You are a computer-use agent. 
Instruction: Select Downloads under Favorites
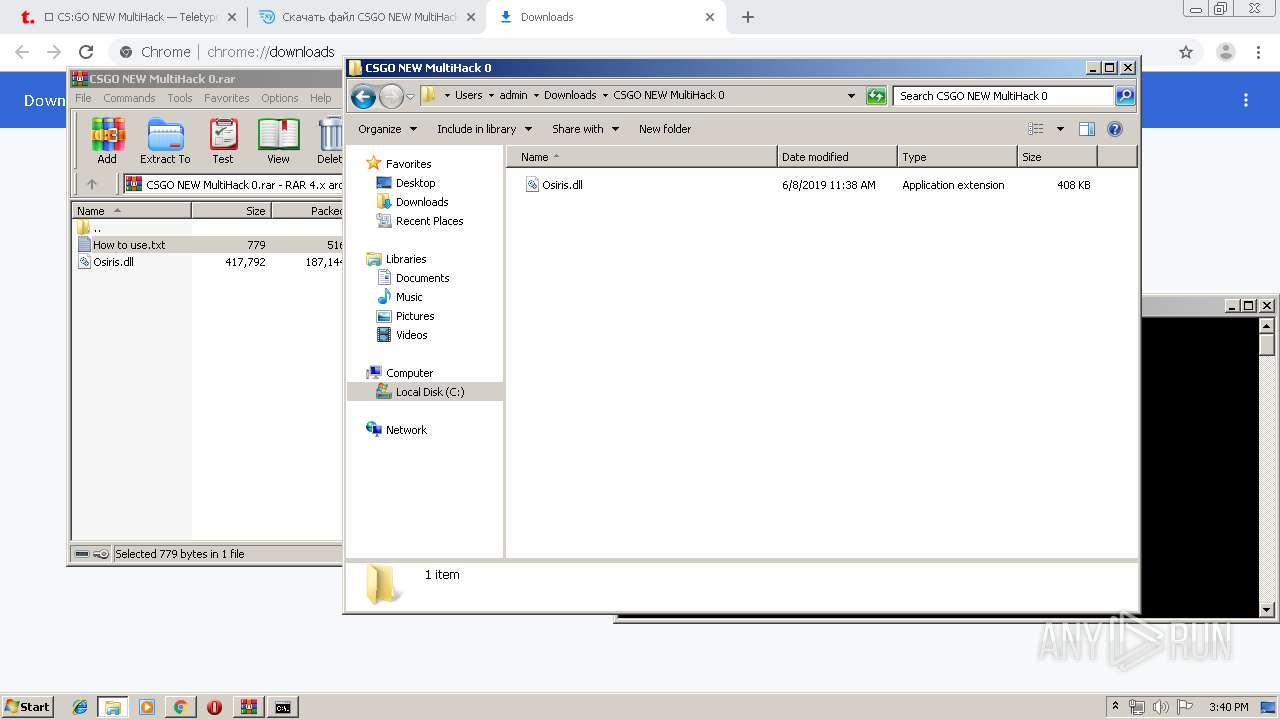[x=422, y=202]
